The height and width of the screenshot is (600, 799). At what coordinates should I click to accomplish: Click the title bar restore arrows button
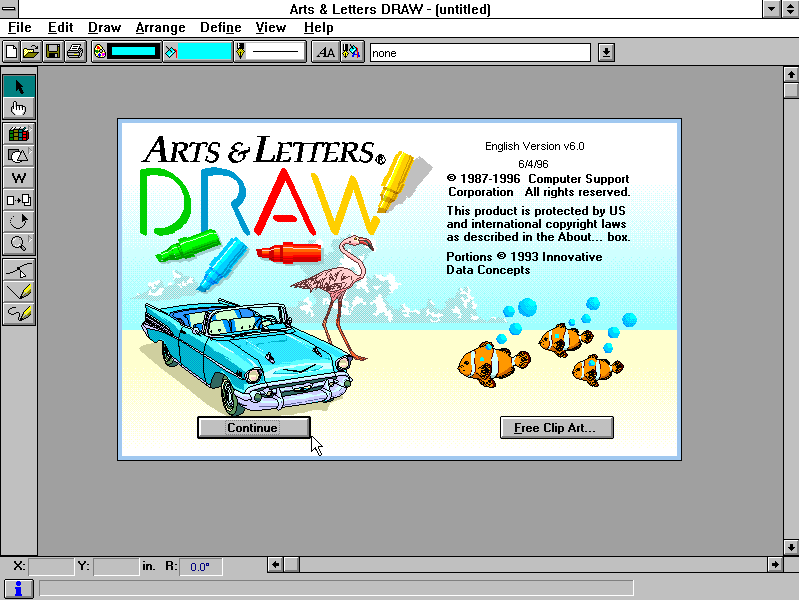(x=790, y=9)
